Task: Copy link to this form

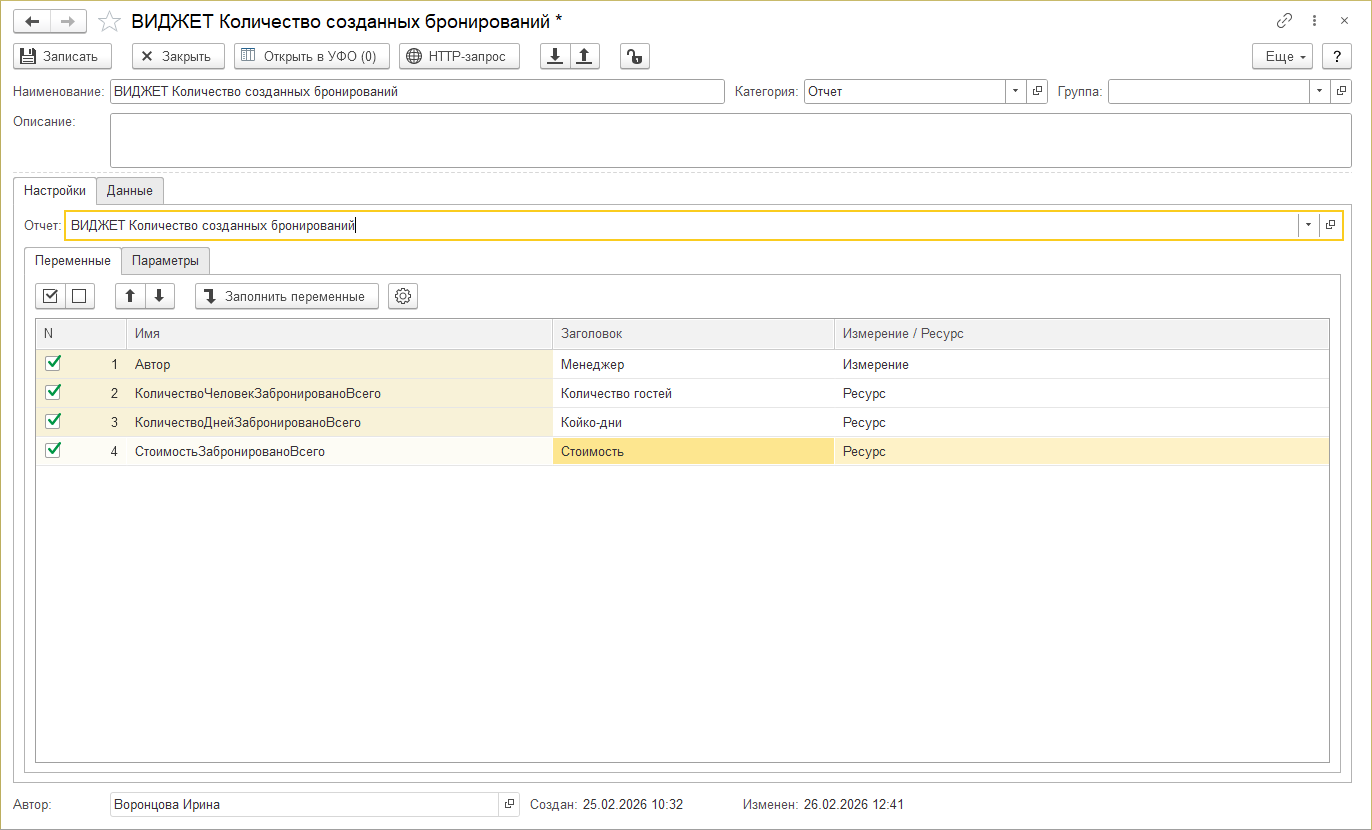Action: [x=1285, y=21]
